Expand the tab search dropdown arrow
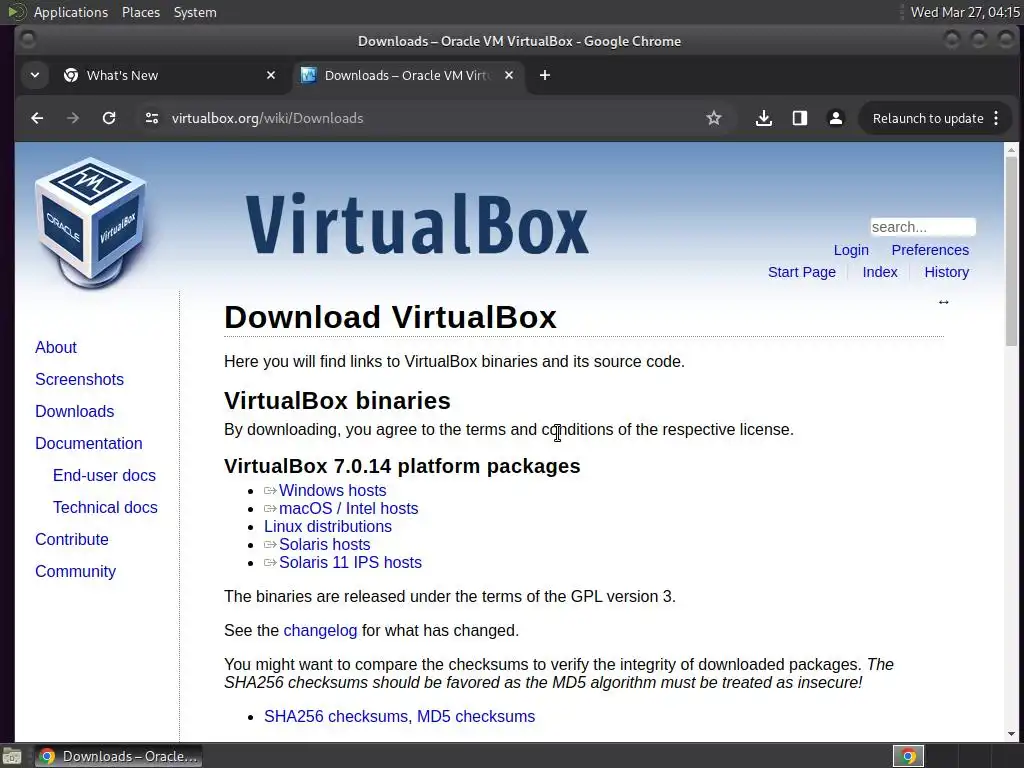Image resolution: width=1024 pixels, height=768 pixels. pos(35,75)
